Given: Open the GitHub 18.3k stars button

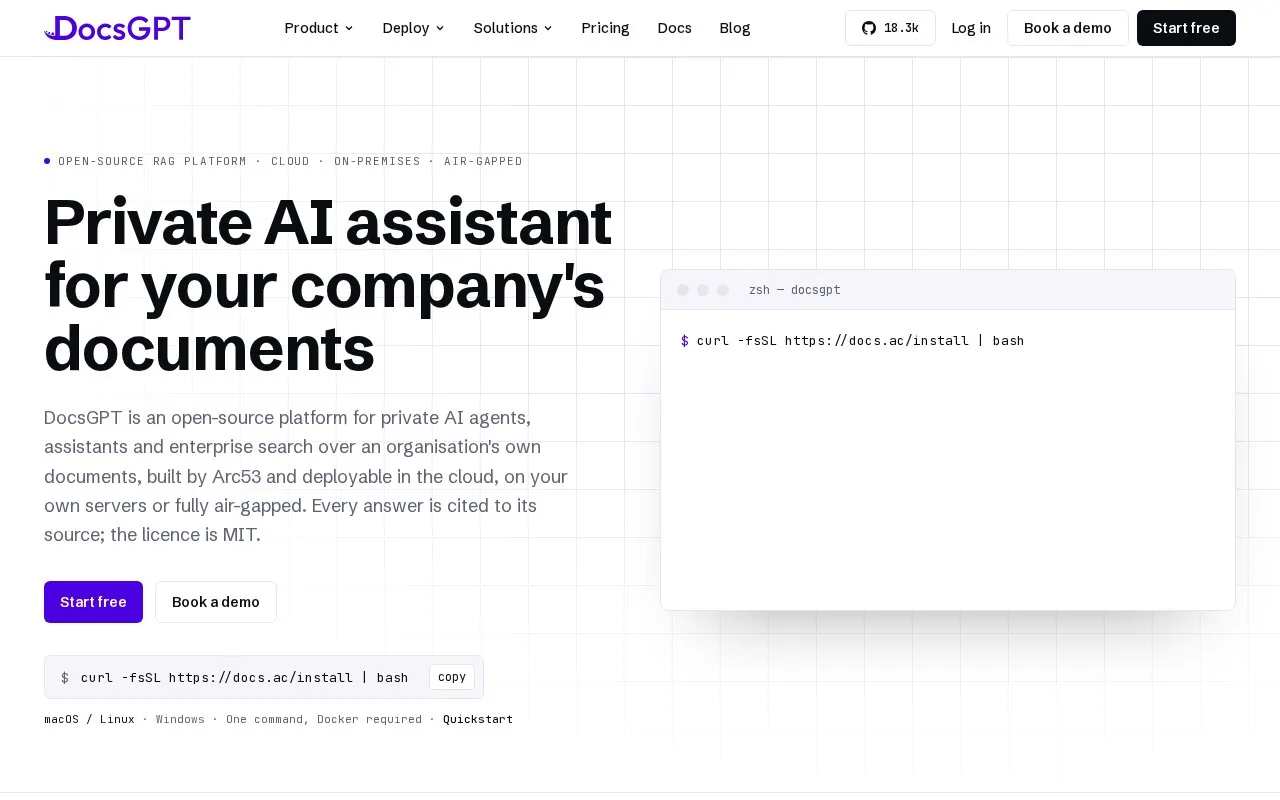Looking at the screenshot, I should [x=890, y=28].
